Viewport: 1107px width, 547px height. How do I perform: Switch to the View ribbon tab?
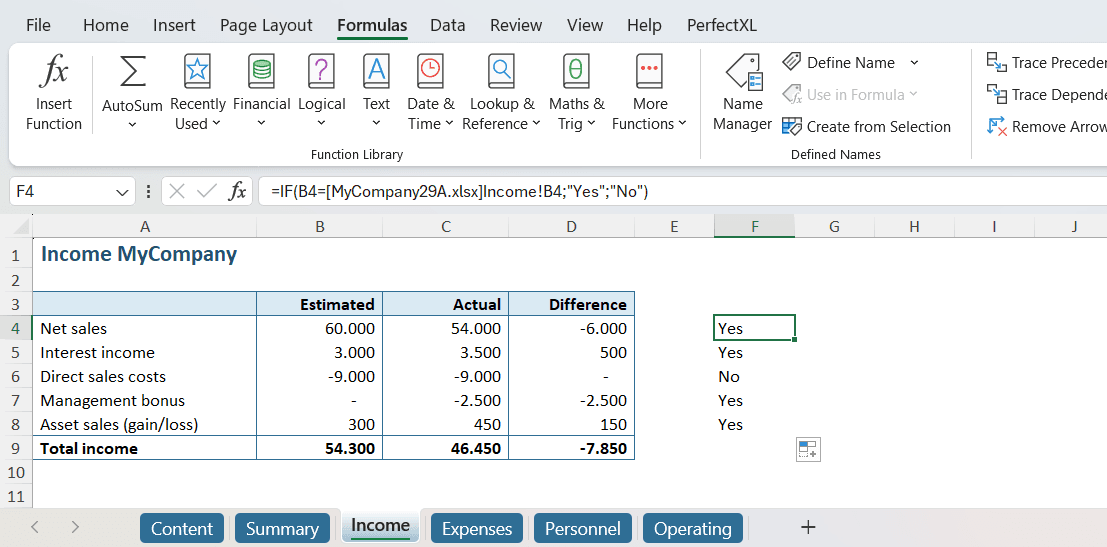(x=585, y=25)
